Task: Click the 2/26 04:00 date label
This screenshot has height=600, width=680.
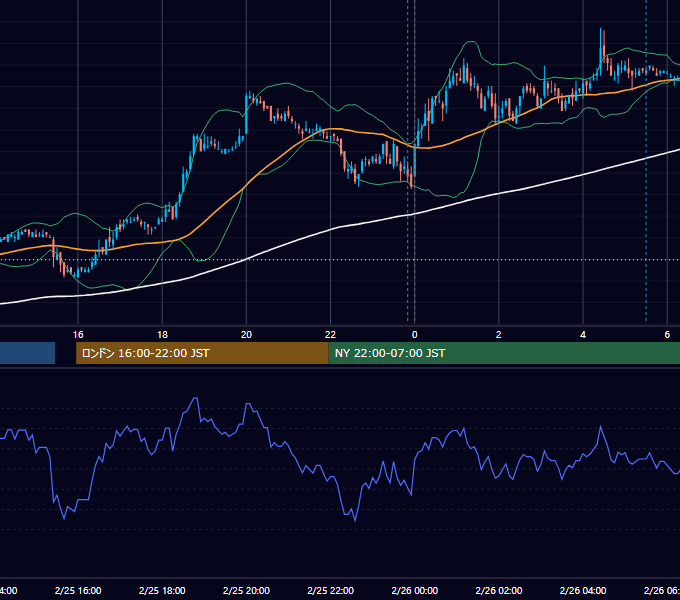Action: tap(583, 590)
